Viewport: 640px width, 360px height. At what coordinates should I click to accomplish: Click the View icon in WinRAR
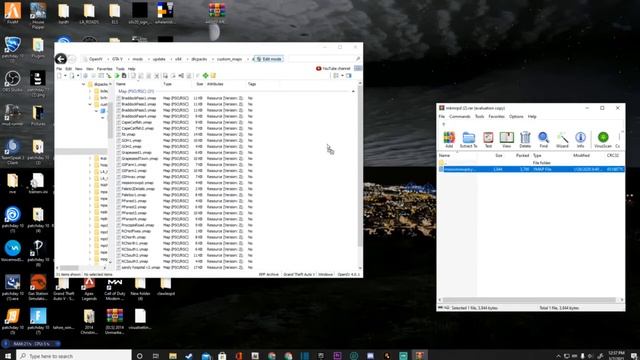[507, 139]
